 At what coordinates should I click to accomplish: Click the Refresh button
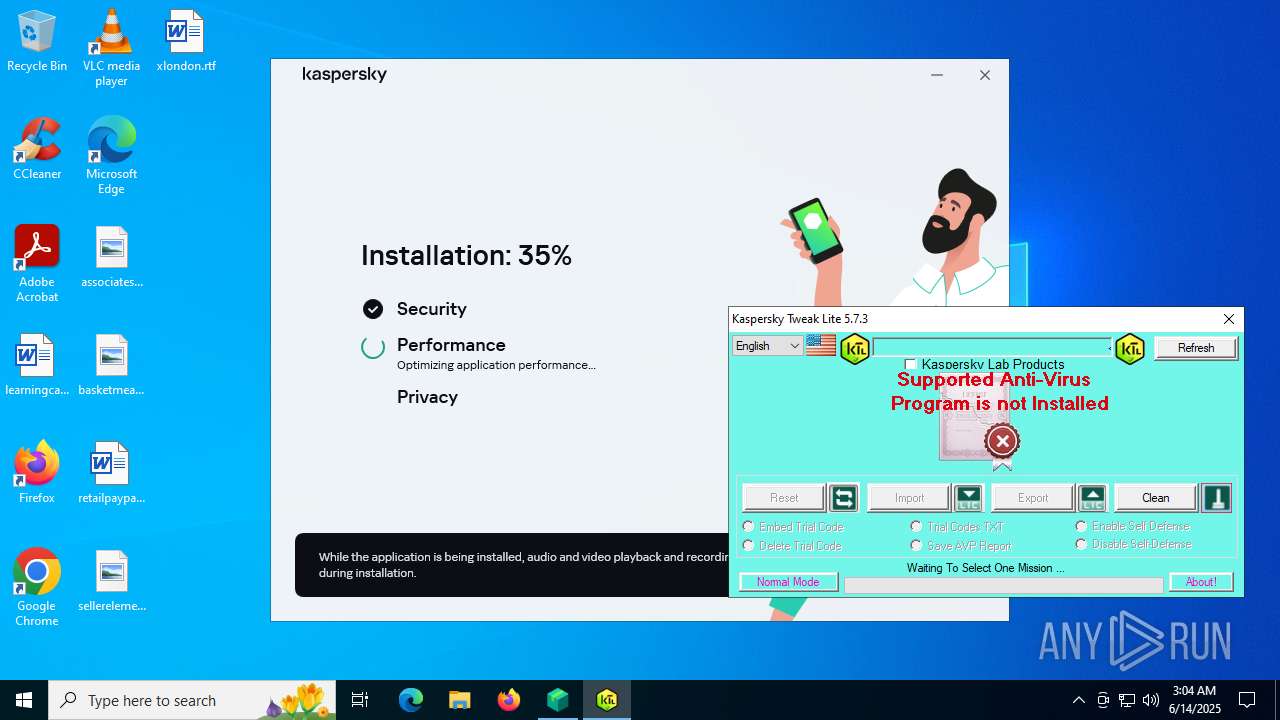[1196, 348]
